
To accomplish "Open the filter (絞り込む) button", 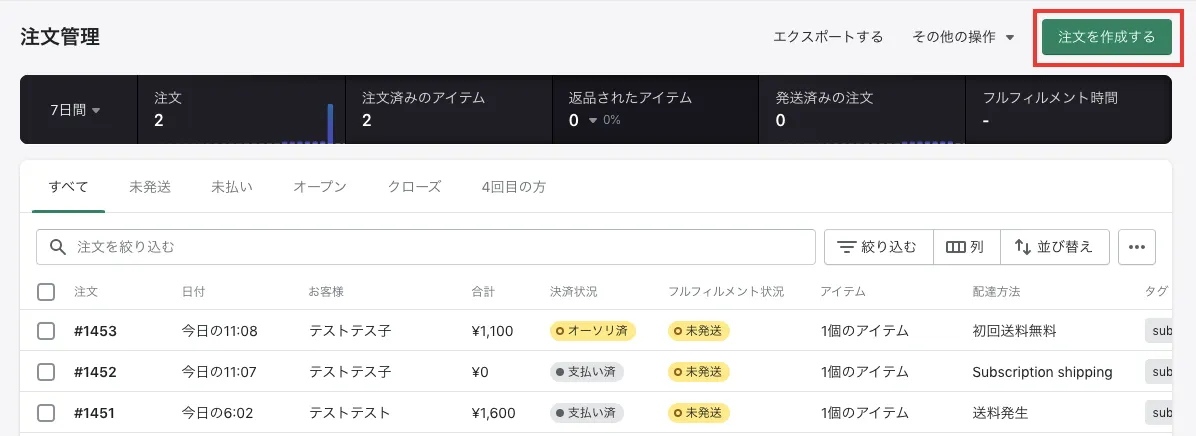I will [x=878, y=247].
